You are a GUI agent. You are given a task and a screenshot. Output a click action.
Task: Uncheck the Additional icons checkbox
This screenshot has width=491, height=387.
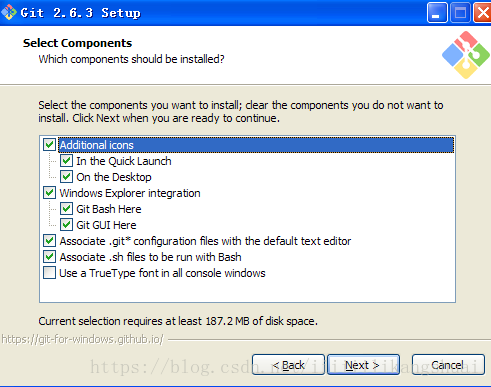(49, 145)
